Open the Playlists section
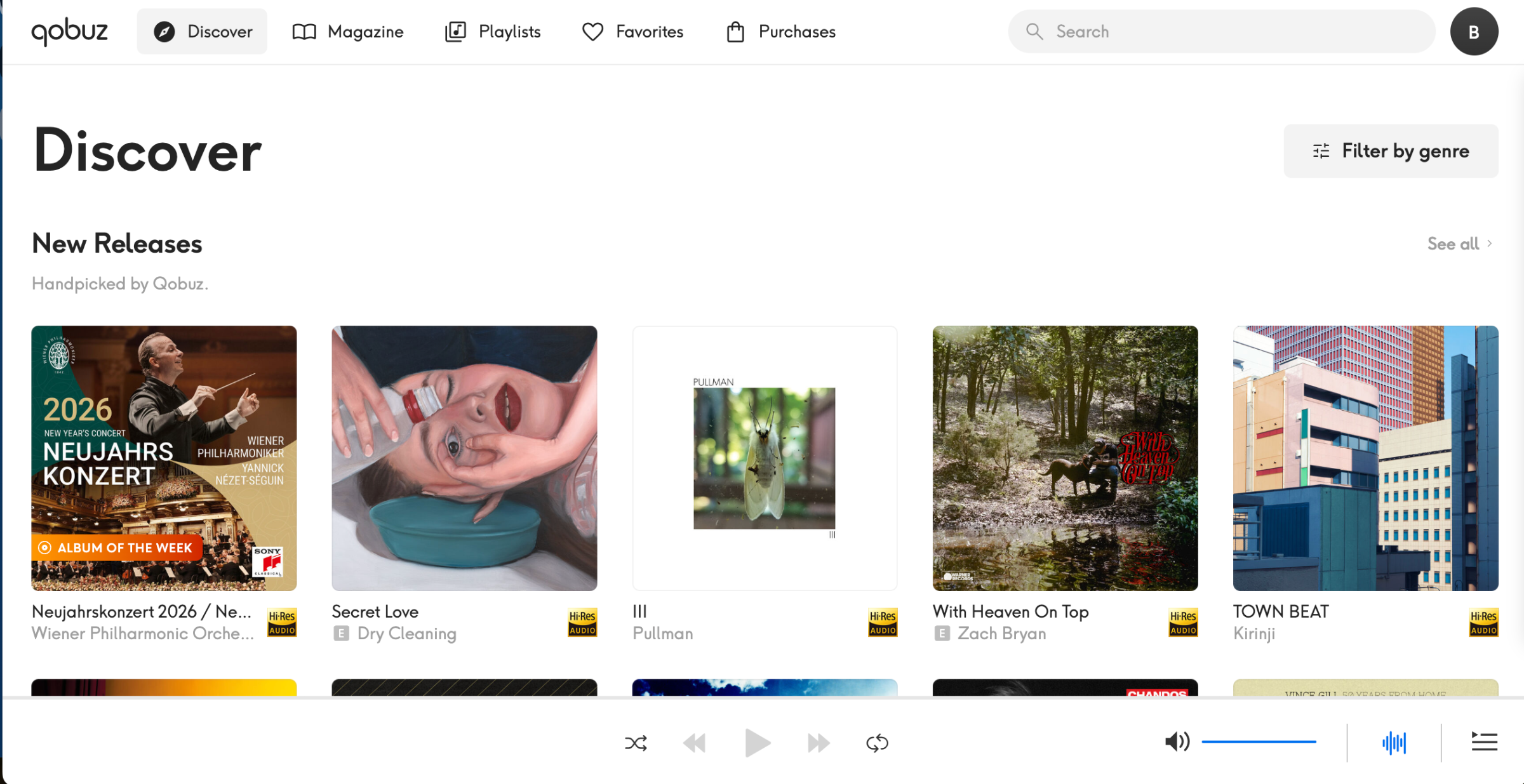1524x784 pixels. tap(492, 31)
